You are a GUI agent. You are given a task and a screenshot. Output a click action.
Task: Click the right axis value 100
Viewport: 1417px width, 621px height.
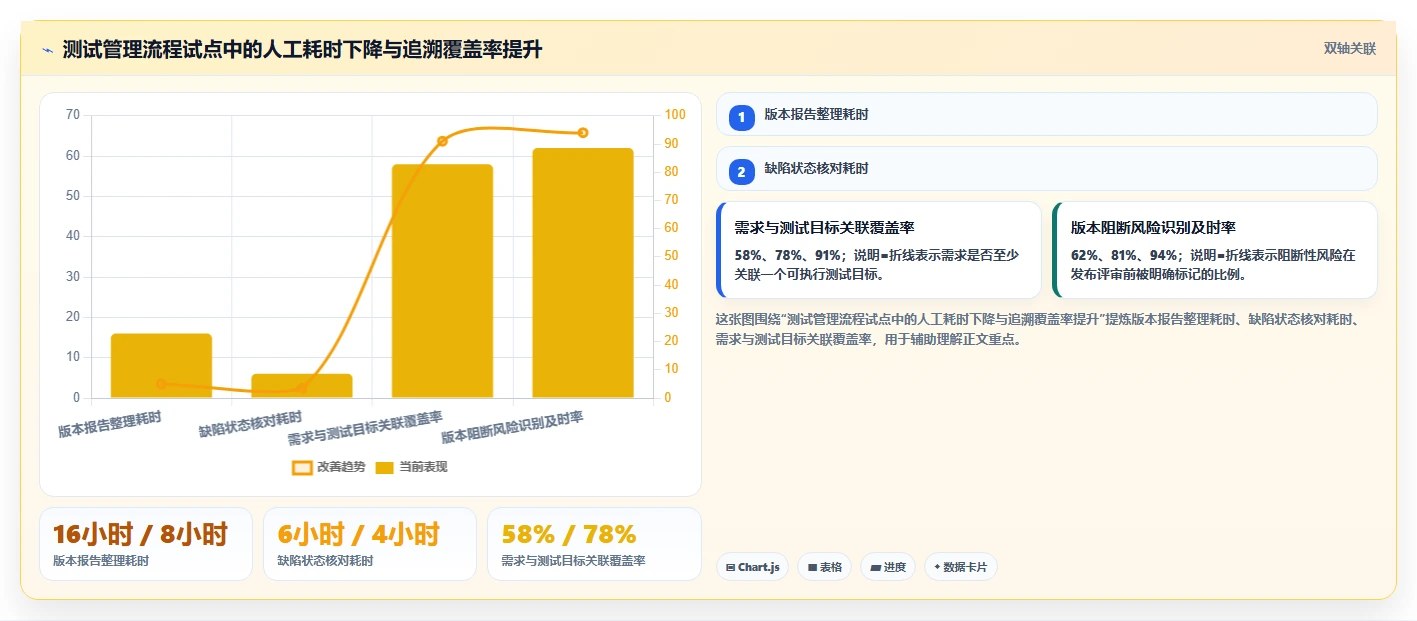tap(675, 115)
